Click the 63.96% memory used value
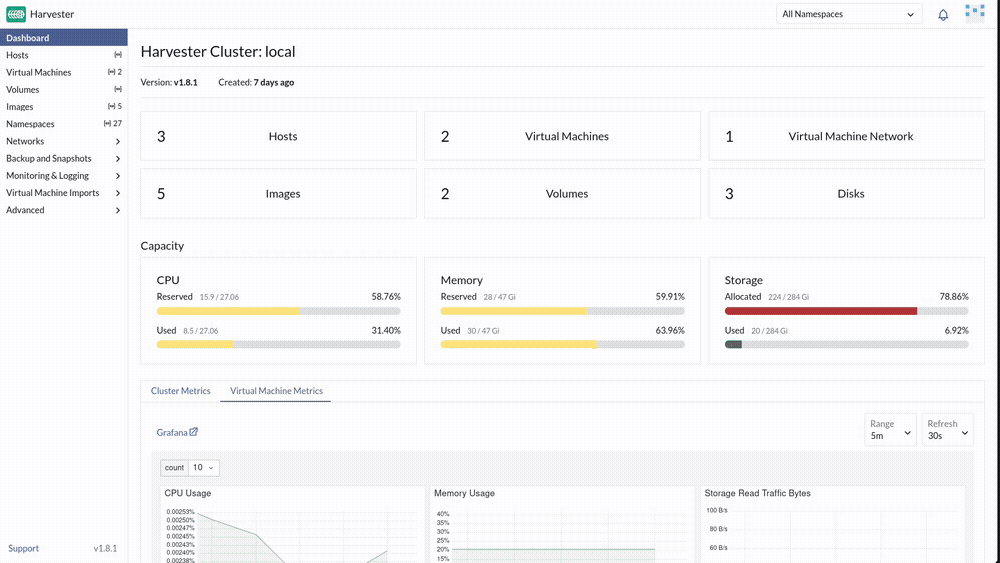The image size is (1000, 563). pos(670,330)
